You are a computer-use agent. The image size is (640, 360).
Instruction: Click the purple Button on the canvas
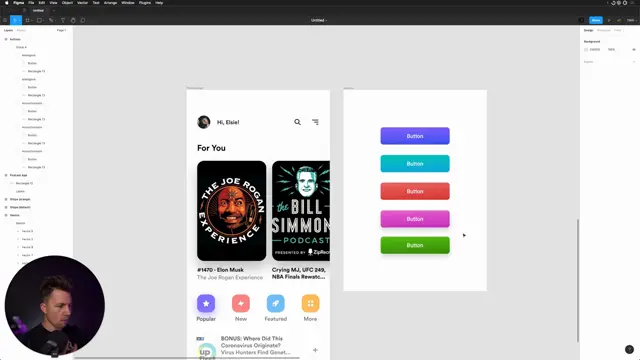click(x=415, y=136)
